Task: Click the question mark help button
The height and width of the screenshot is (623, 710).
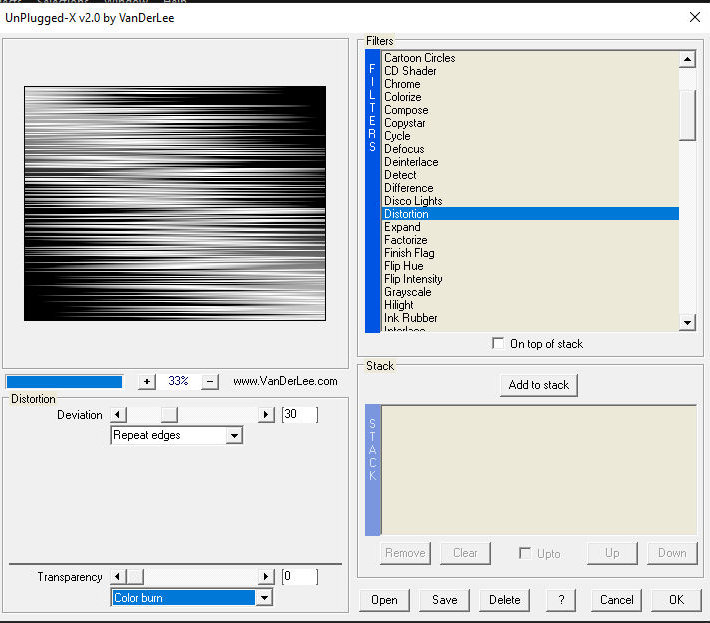Action: point(561,600)
